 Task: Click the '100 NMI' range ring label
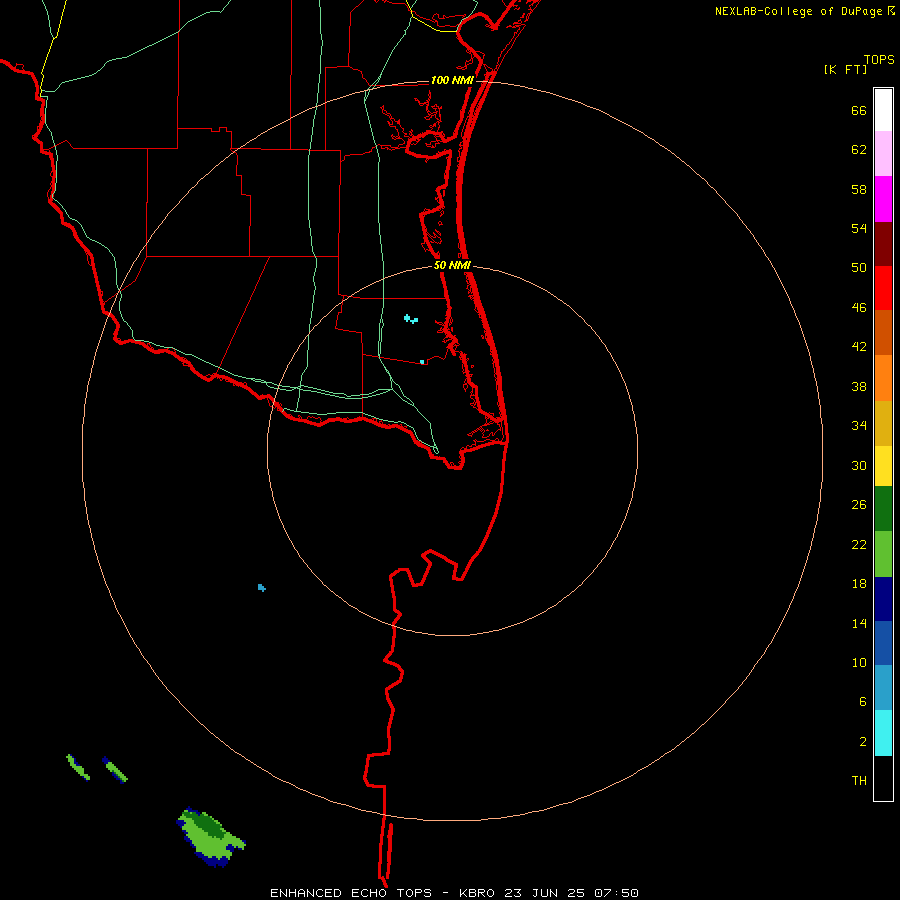[x=452, y=80]
